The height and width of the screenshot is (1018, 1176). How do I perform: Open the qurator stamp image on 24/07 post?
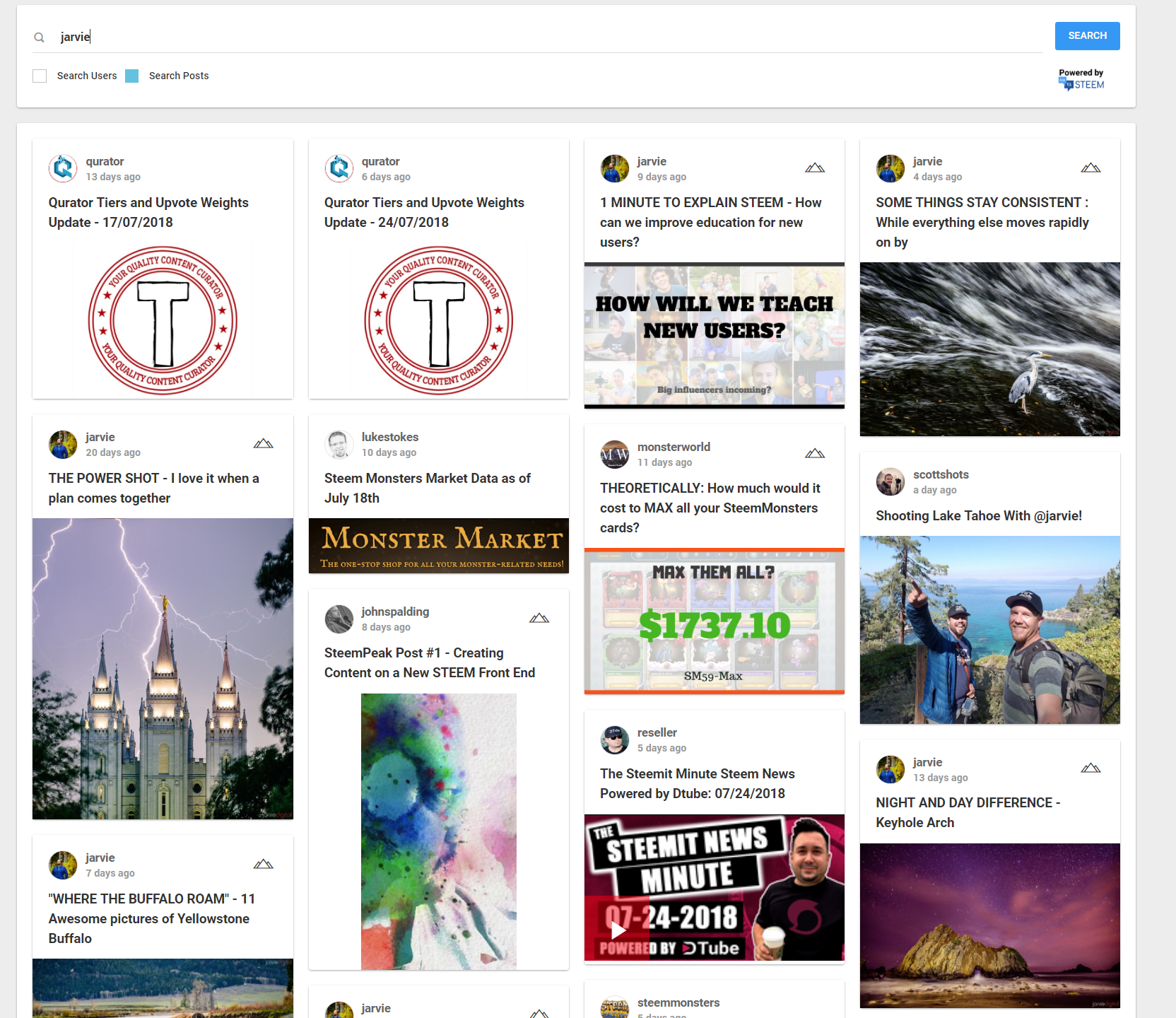coord(438,320)
